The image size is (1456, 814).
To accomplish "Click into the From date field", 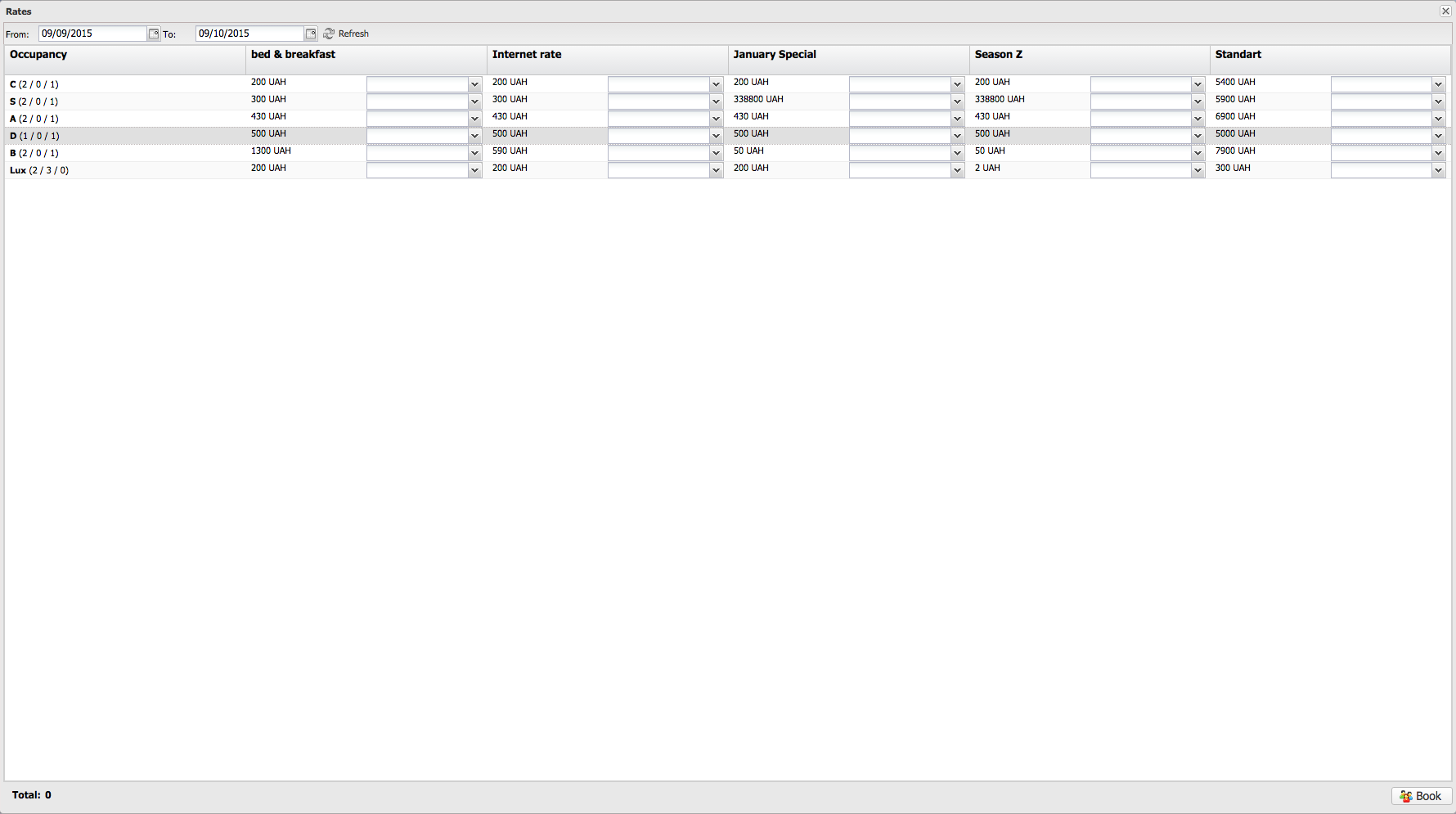I will coord(92,34).
